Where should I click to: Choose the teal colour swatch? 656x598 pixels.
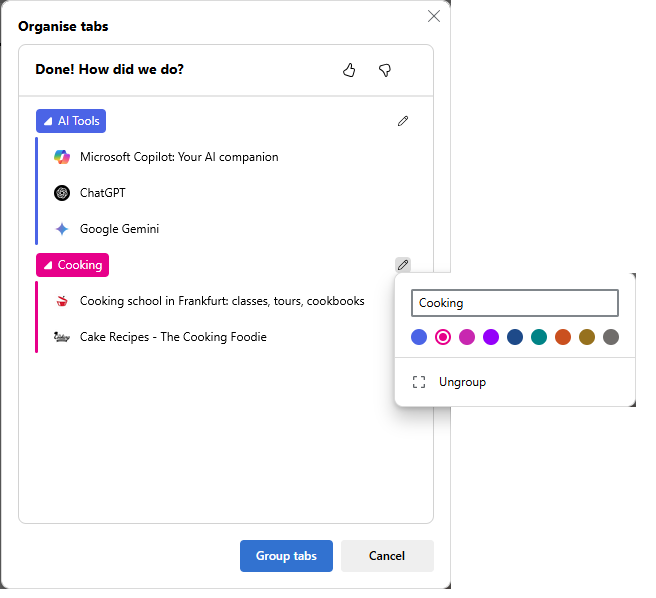point(539,337)
